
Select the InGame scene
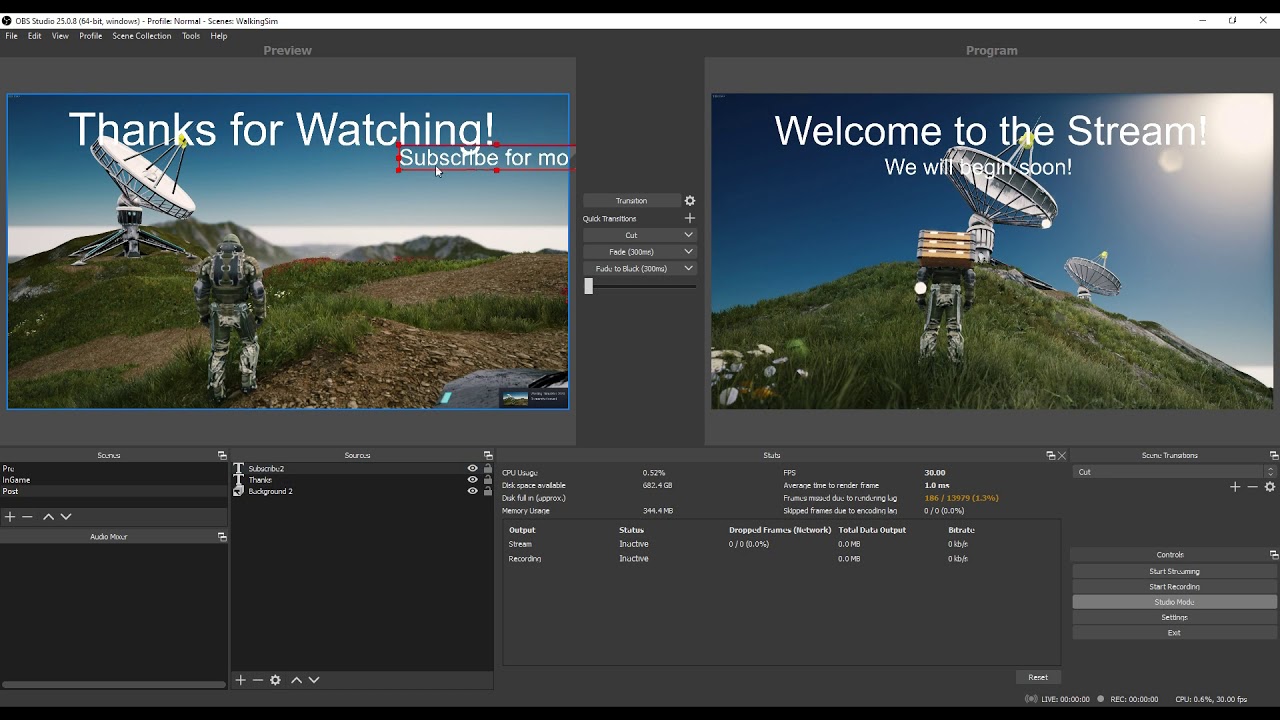[114, 480]
